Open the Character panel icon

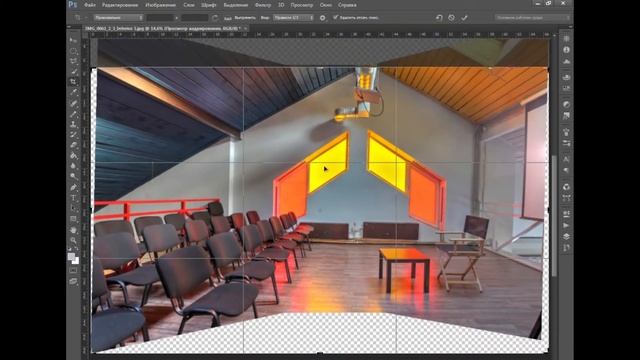(x=567, y=159)
